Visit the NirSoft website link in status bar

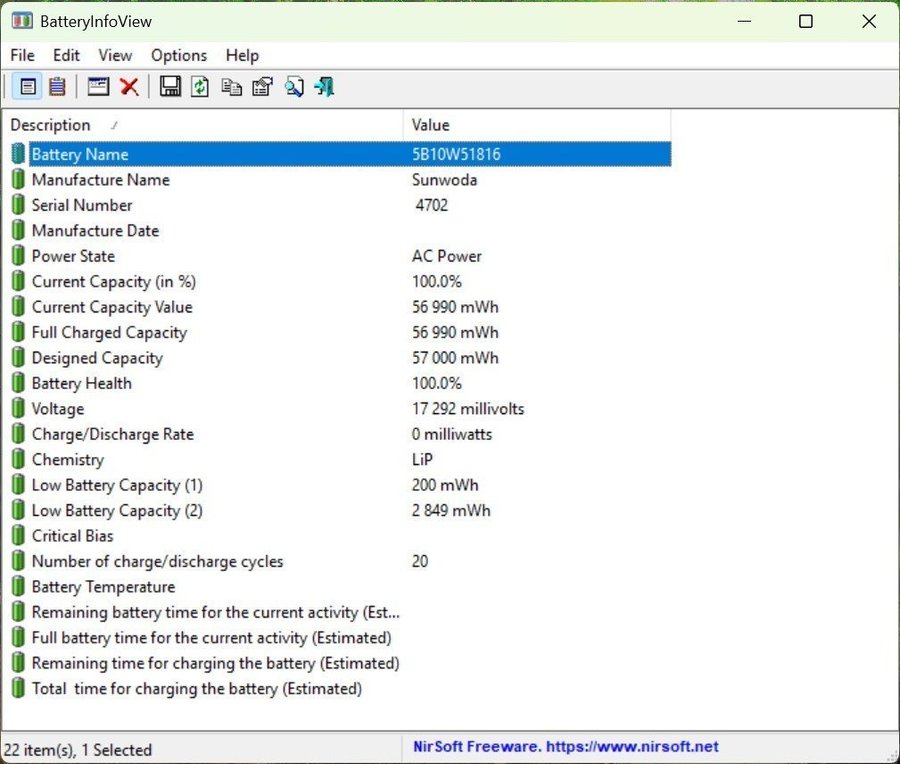(x=566, y=747)
